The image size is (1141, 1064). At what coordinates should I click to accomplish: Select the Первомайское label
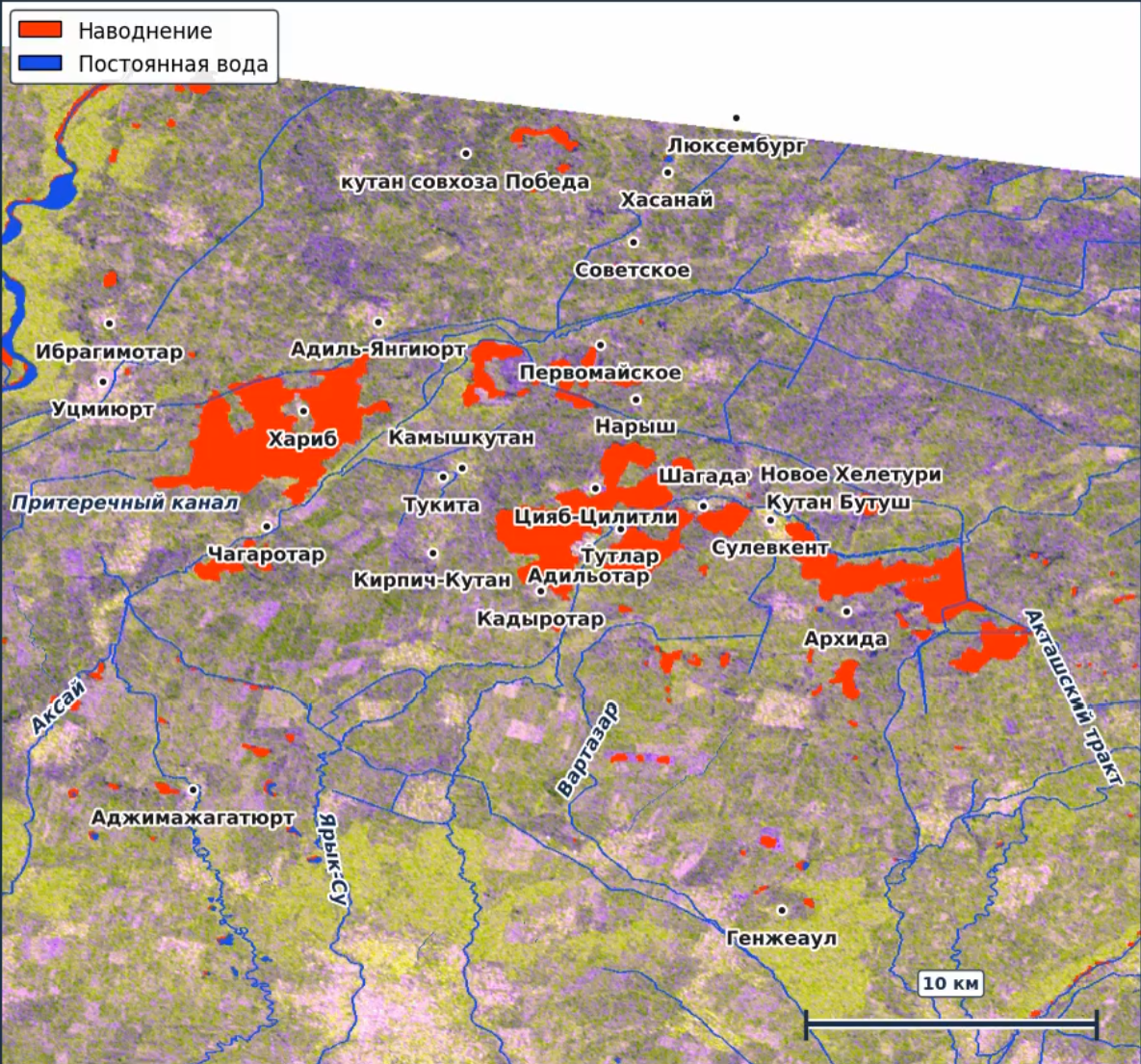pos(600,373)
